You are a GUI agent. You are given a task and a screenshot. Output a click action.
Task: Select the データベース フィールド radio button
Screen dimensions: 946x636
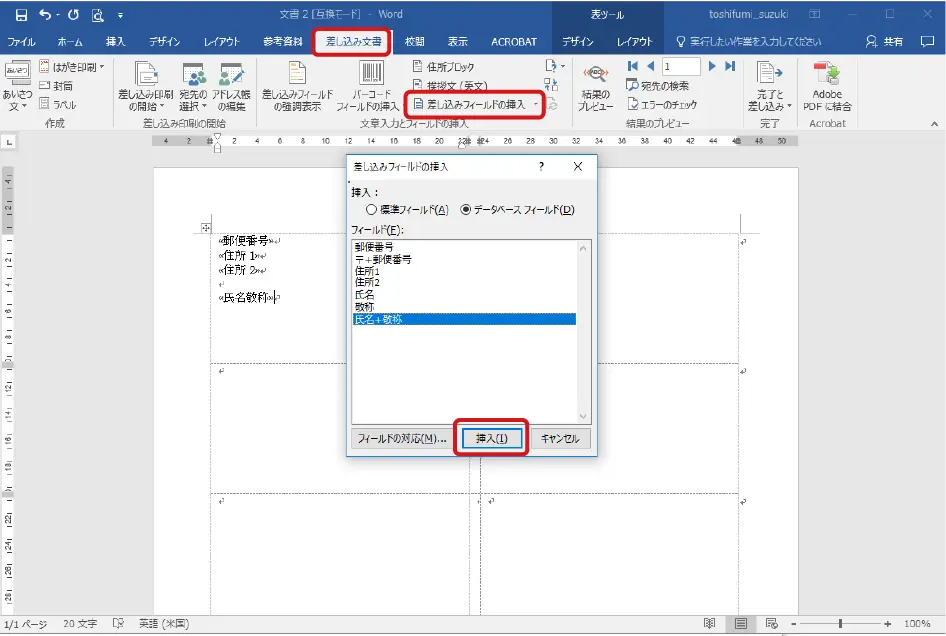(465, 209)
